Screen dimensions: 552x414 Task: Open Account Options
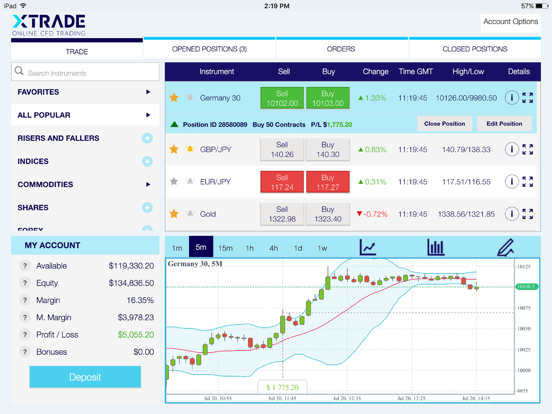point(510,22)
